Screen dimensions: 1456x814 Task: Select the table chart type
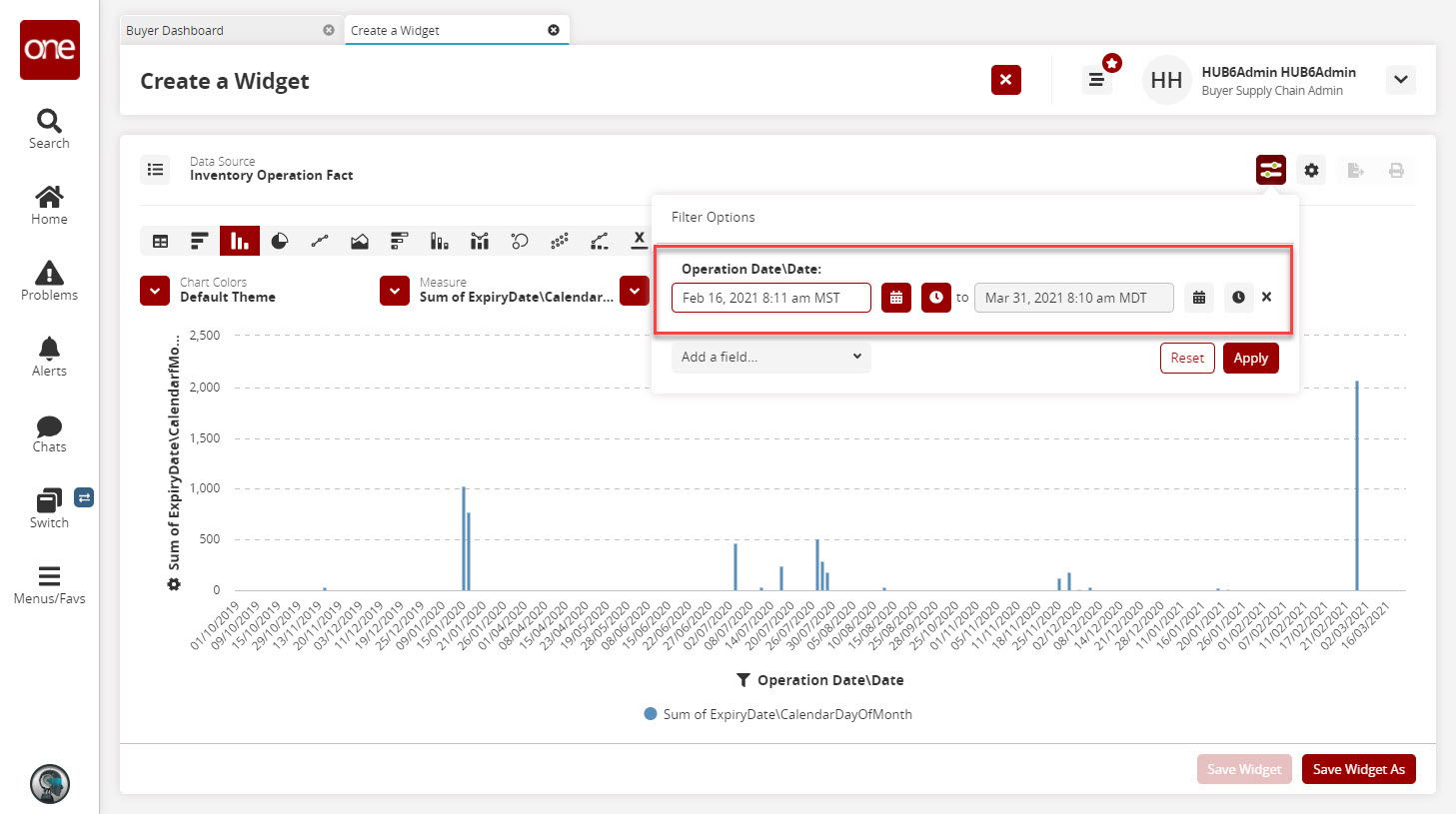pyautogui.click(x=160, y=241)
